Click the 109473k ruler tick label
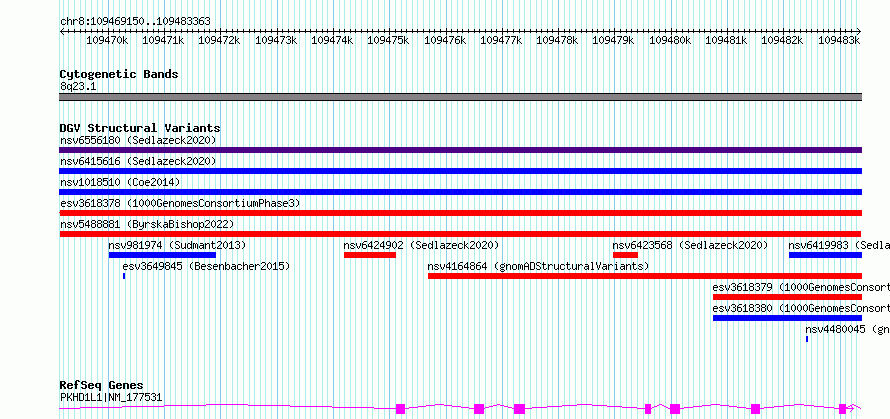 (x=276, y=40)
